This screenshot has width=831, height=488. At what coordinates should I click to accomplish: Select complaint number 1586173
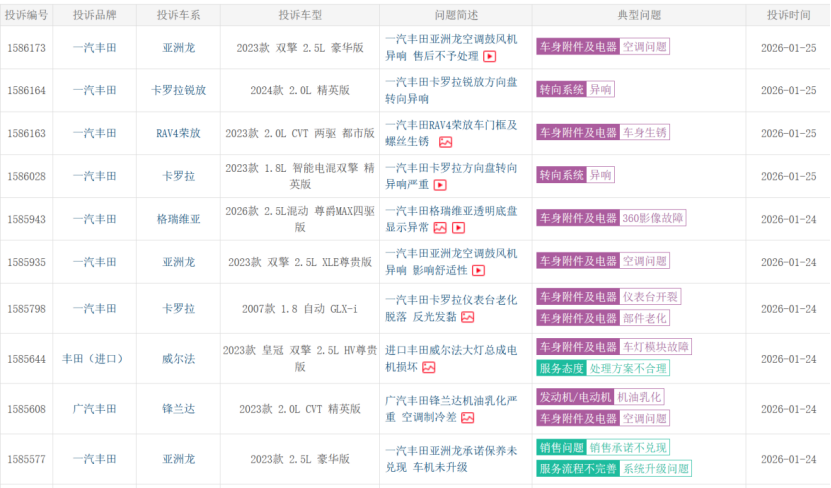(26, 48)
